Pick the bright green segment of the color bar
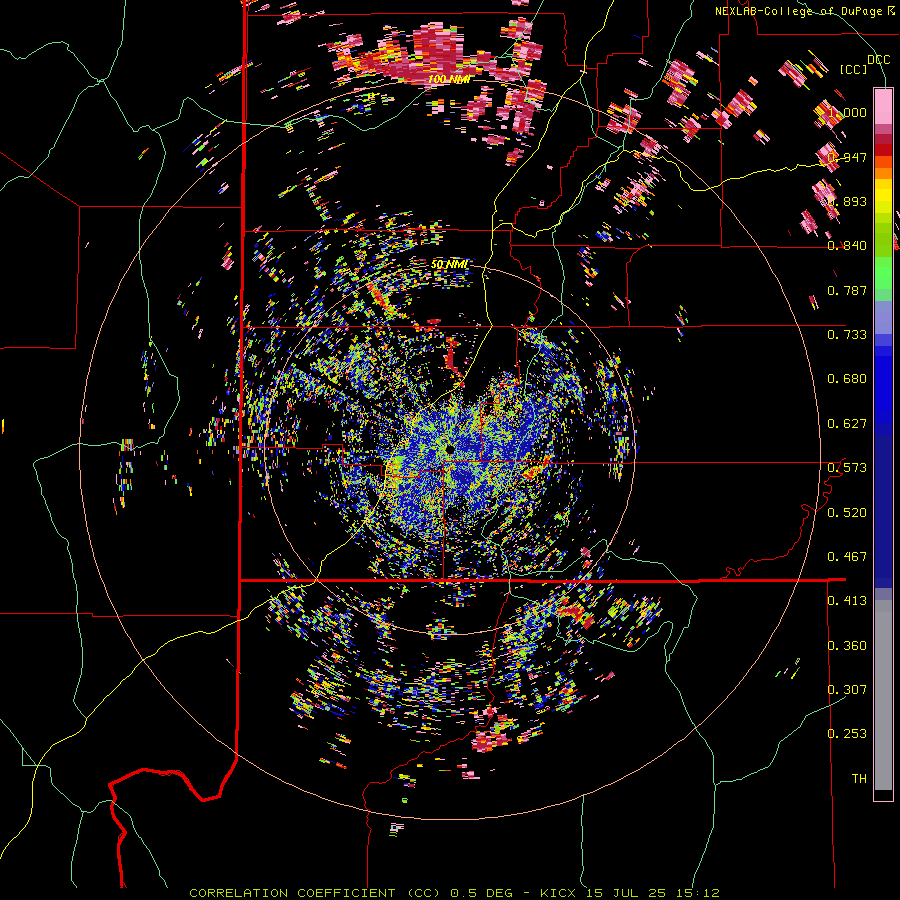Viewport: 900px width, 900px height. coord(883,273)
